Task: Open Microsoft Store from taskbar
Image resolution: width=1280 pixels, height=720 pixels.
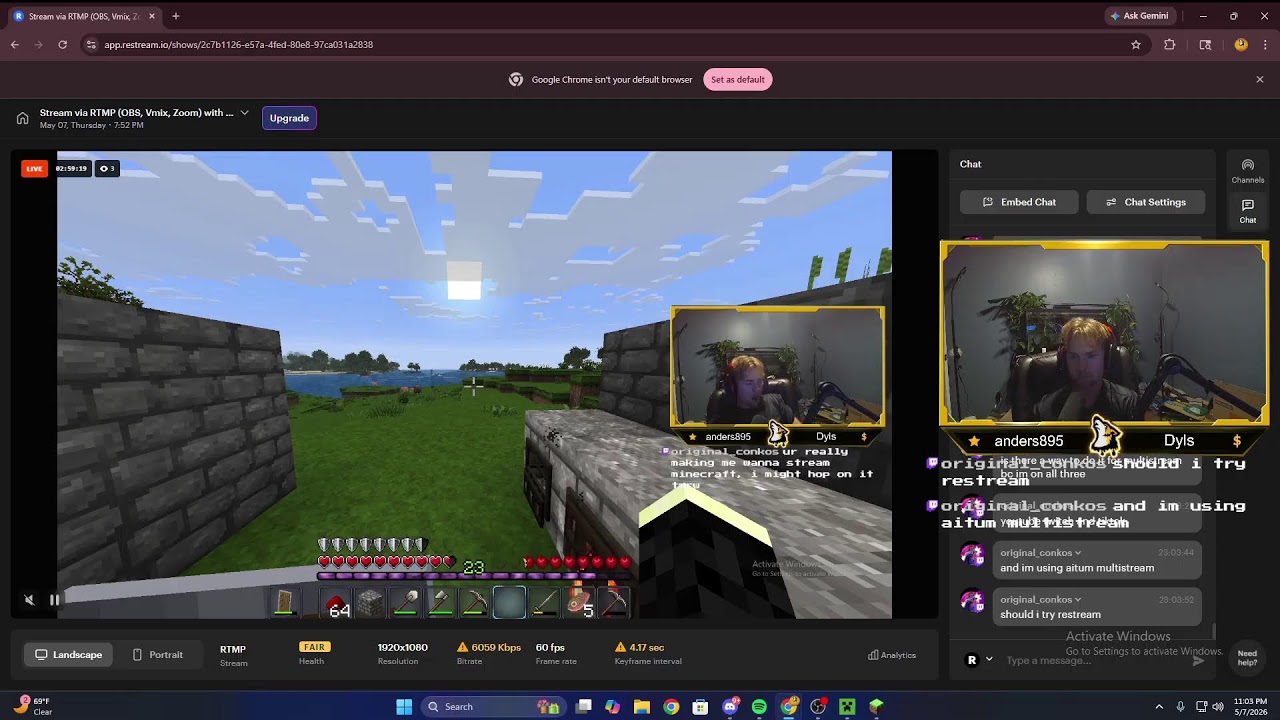Action: [701, 707]
